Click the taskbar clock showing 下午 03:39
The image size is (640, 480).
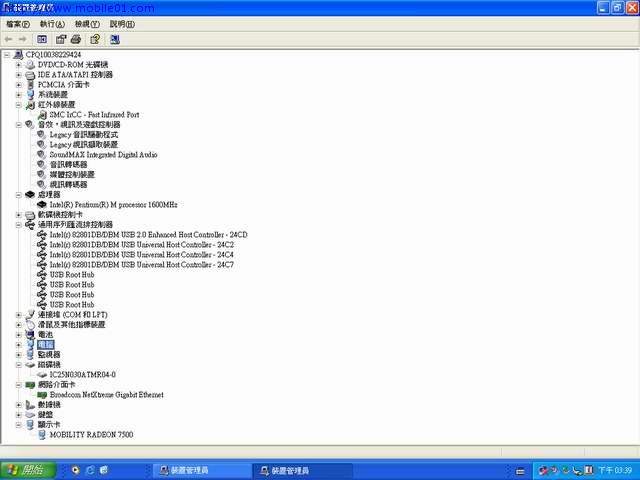click(615, 470)
